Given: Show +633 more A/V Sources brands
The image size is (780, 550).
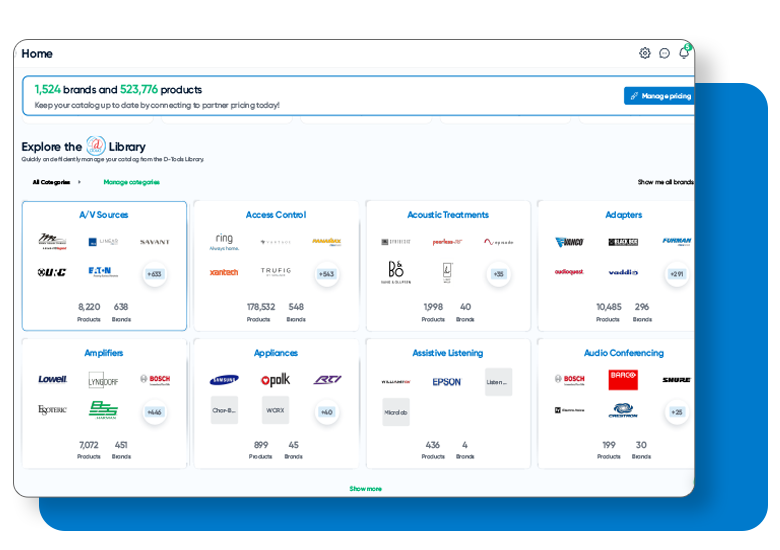Looking at the screenshot, I should point(154,274).
